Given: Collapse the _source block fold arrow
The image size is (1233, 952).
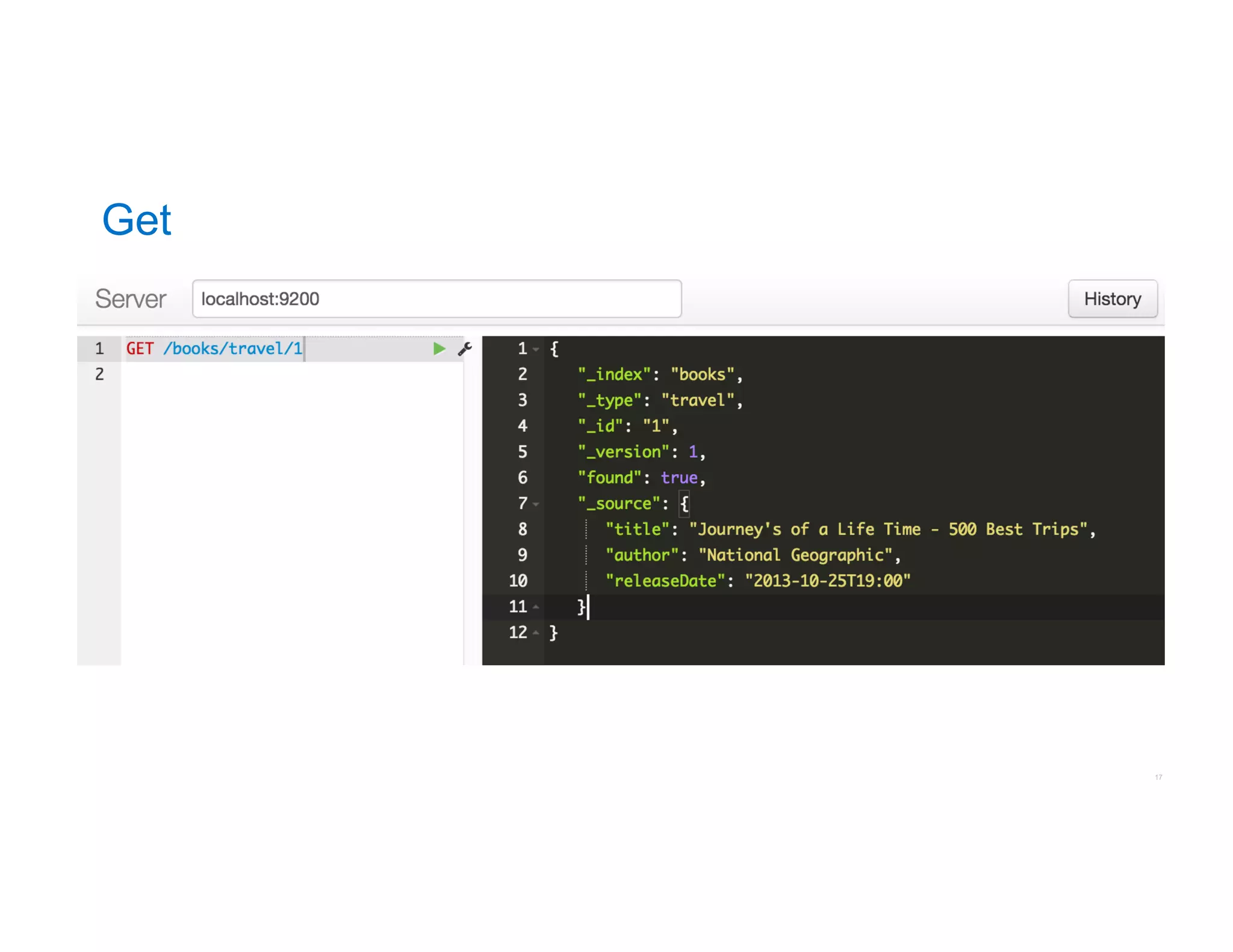Looking at the screenshot, I should pos(536,504).
